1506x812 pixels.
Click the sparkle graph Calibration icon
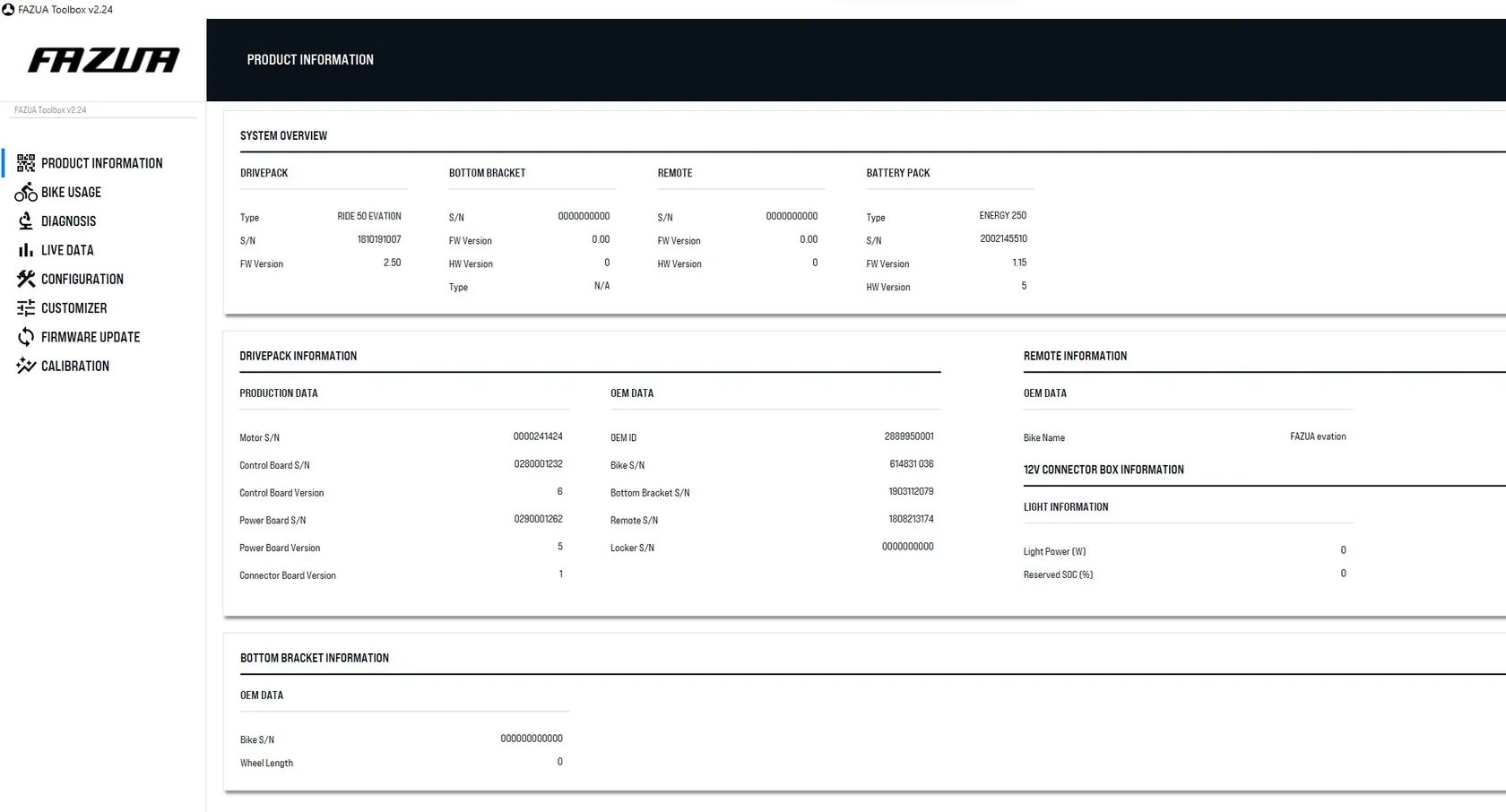(26, 366)
